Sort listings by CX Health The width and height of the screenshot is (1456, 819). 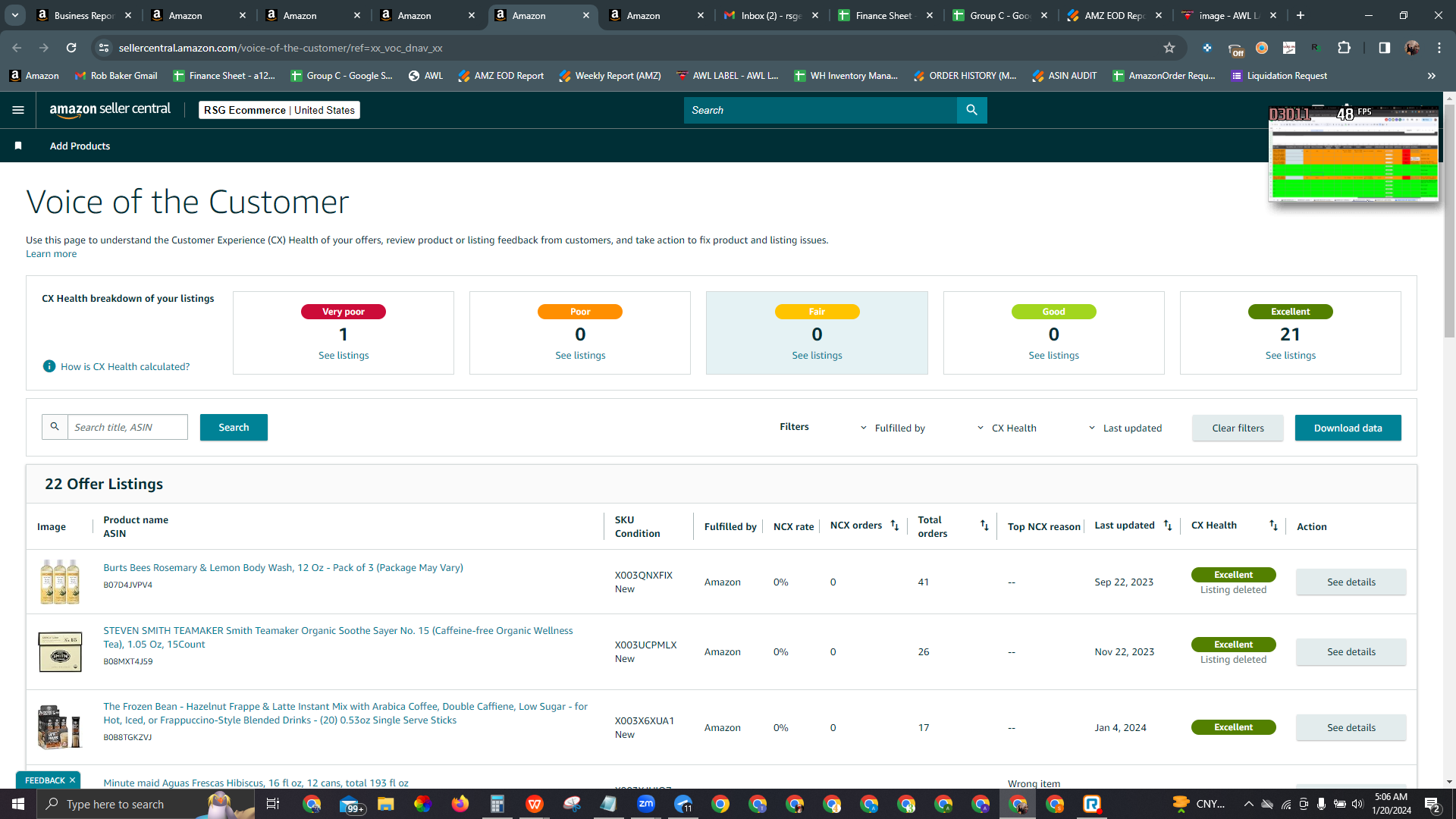(x=1273, y=526)
